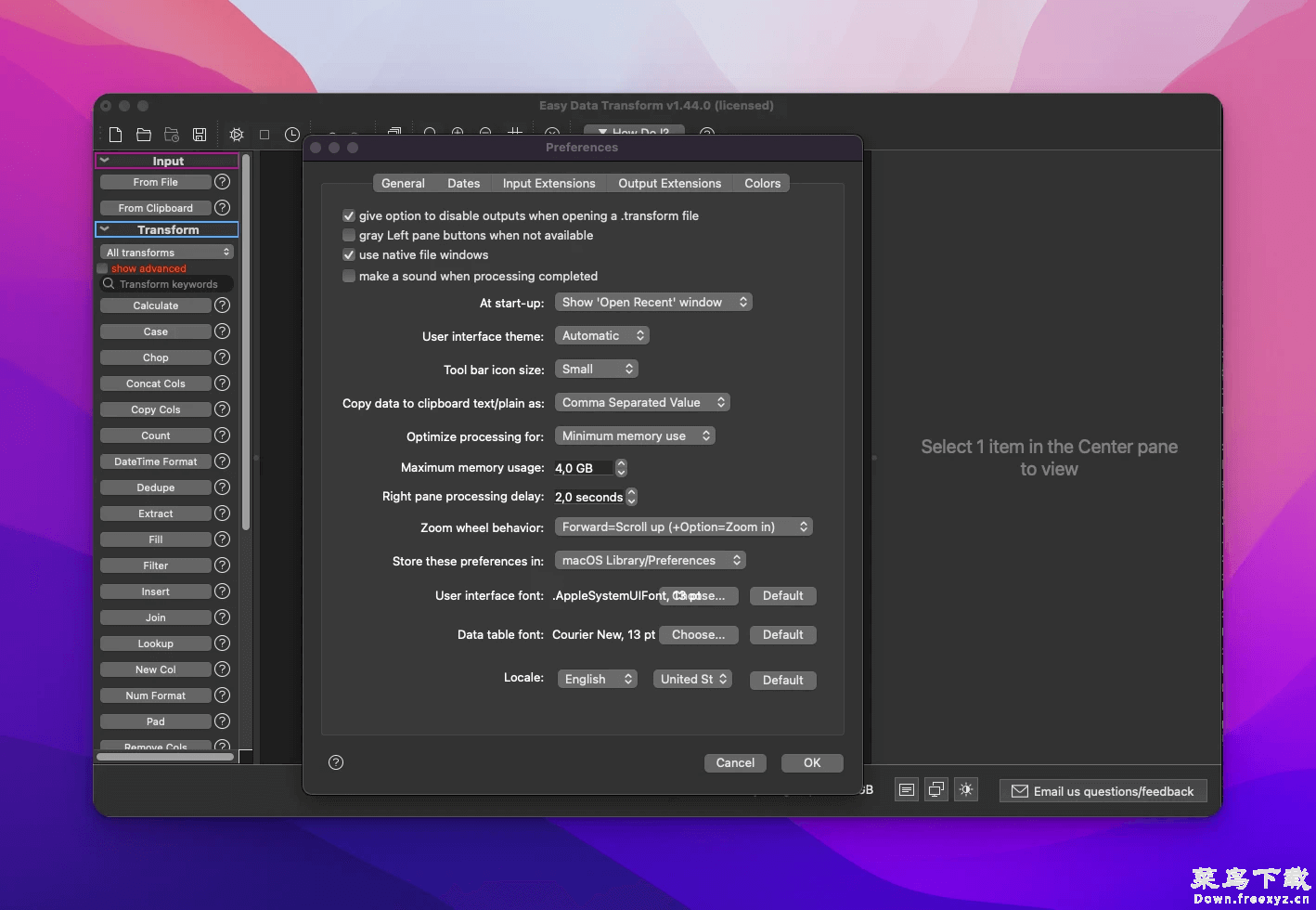Open help for the Calculate transform
The height and width of the screenshot is (910, 1316).
point(222,305)
